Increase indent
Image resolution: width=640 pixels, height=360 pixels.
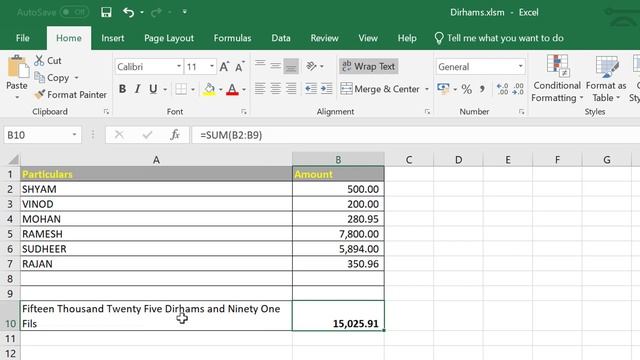click(x=327, y=89)
